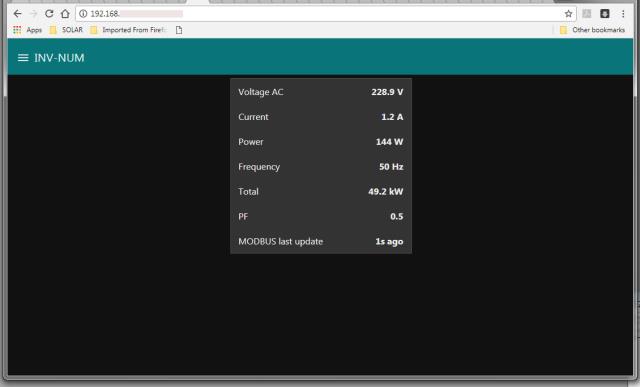The height and width of the screenshot is (387, 640).
Task: Click the Total 49.2 kW value
Action: tap(385, 192)
